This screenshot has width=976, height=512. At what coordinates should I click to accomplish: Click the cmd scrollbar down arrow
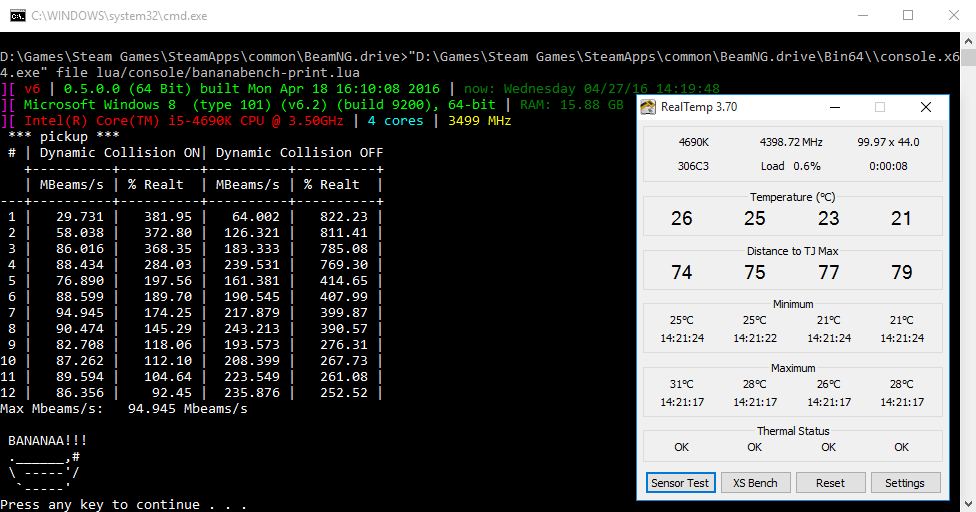pyautogui.click(x=969, y=503)
